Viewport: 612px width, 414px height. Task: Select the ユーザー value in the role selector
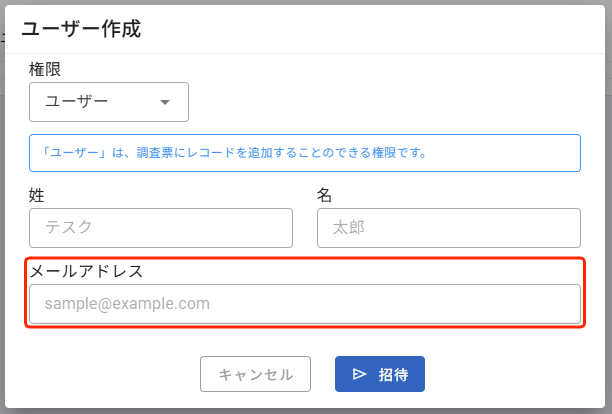point(77,102)
